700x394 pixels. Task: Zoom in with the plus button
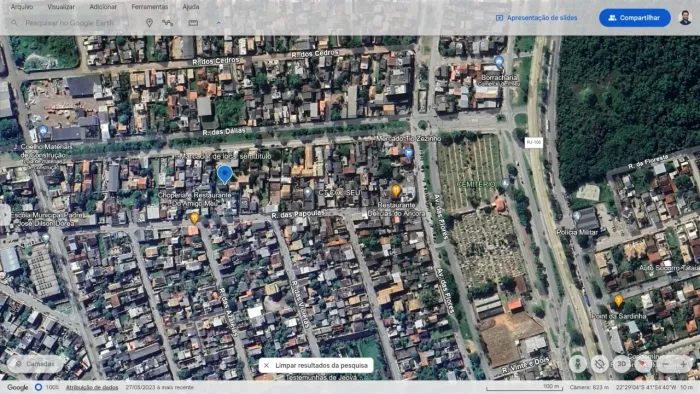click(683, 364)
